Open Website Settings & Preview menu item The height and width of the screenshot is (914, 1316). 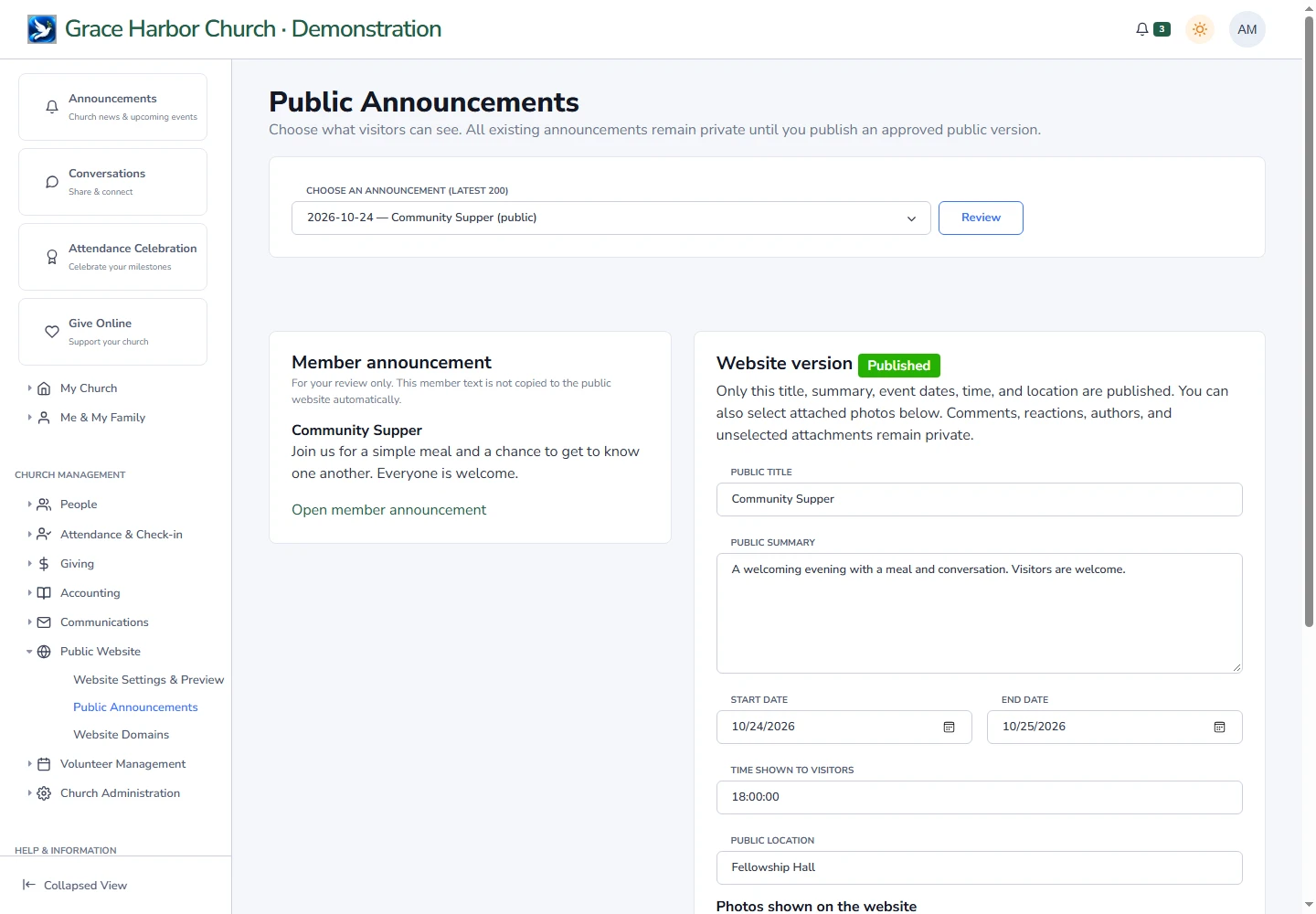tap(148, 680)
